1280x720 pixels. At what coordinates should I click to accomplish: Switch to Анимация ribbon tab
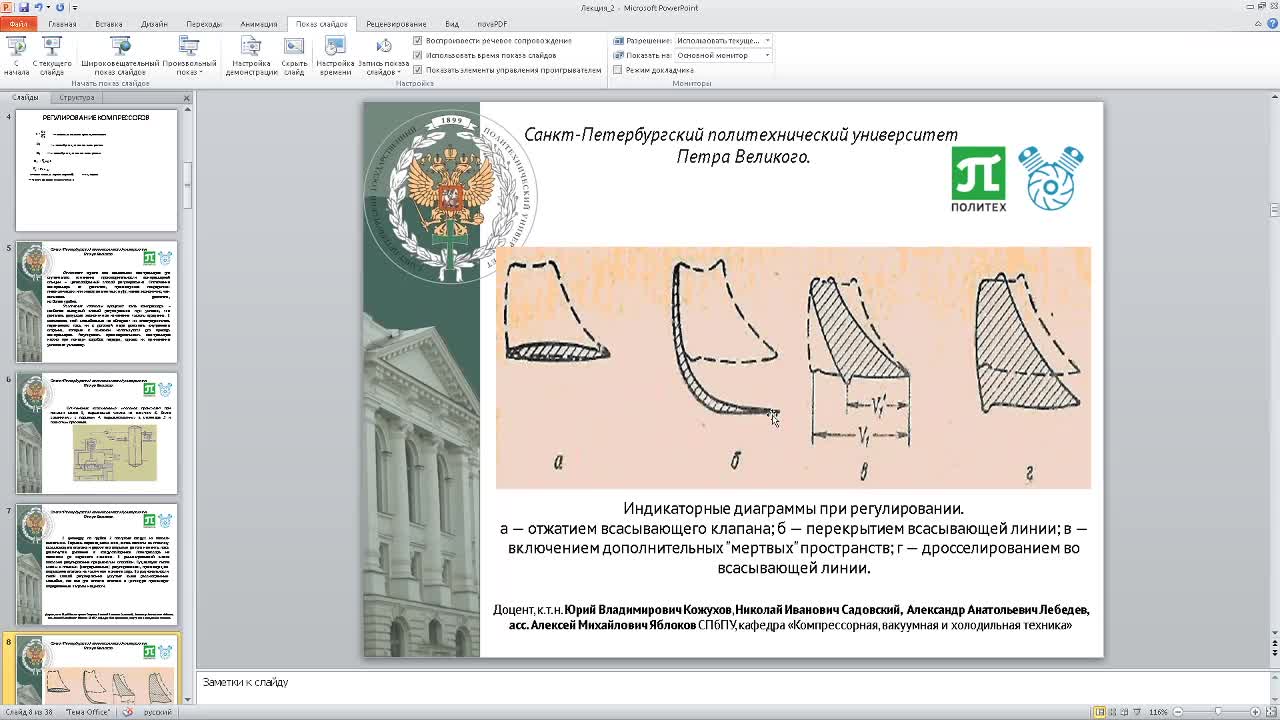point(259,24)
